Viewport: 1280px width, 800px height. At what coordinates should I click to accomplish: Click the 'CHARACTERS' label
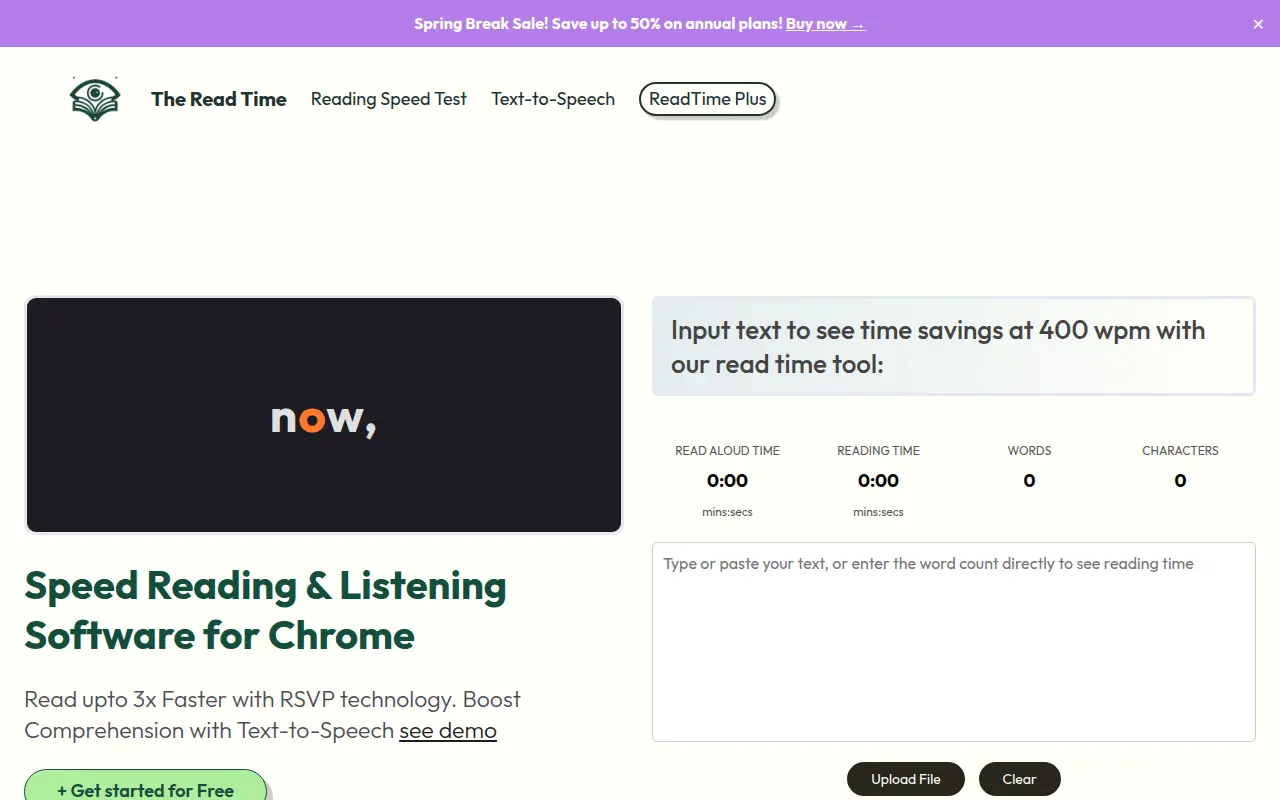coord(1180,451)
